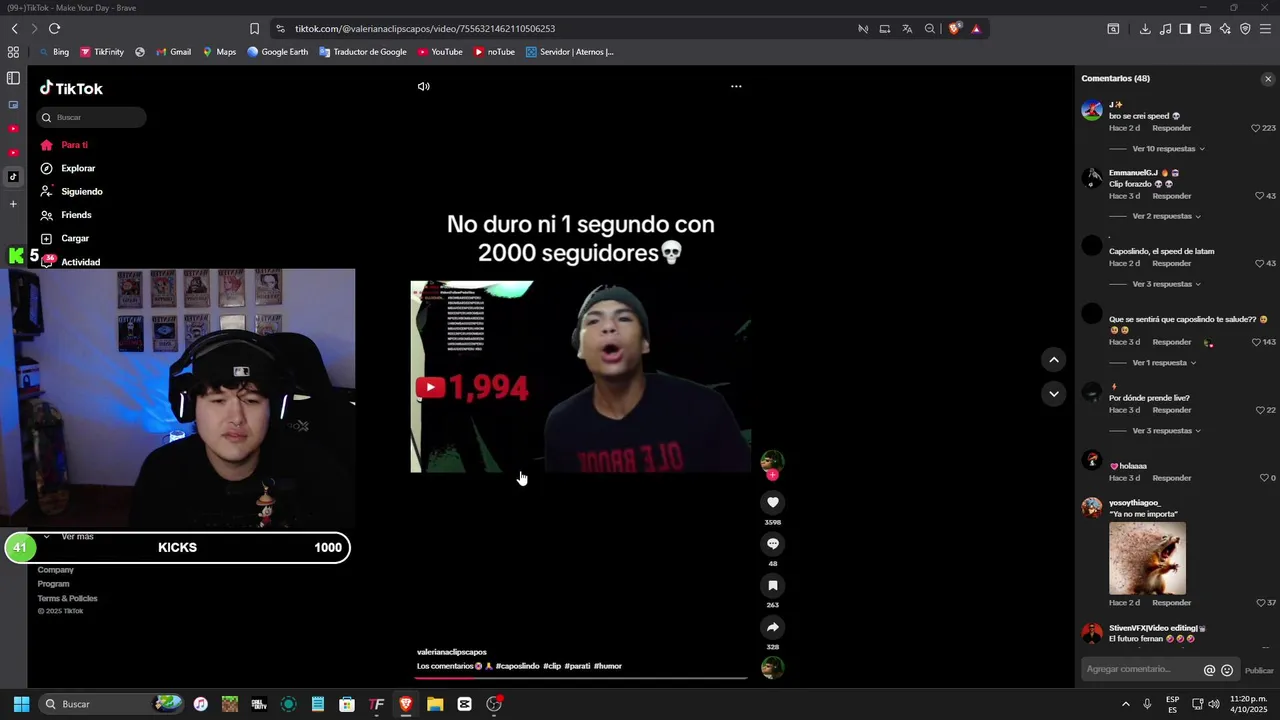Expand 'Ver 1 respuesta' replies
Image resolution: width=1280 pixels, height=720 pixels.
1164,363
